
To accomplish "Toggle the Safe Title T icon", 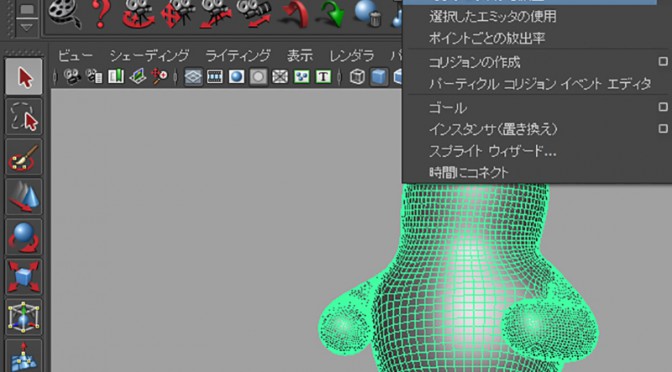I will pos(324,77).
